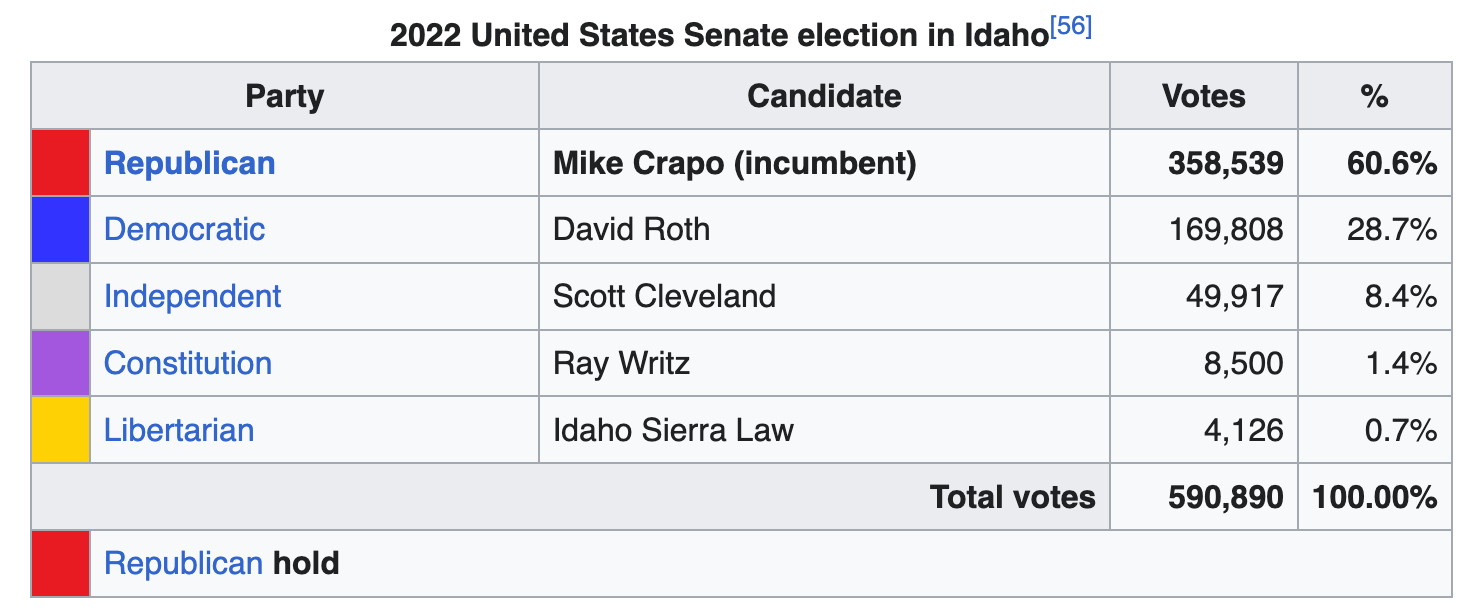The width and height of the screenshot is (1482, 616).
Task: Click the red swatch beside Republican hold
Action: coord(61,563)
